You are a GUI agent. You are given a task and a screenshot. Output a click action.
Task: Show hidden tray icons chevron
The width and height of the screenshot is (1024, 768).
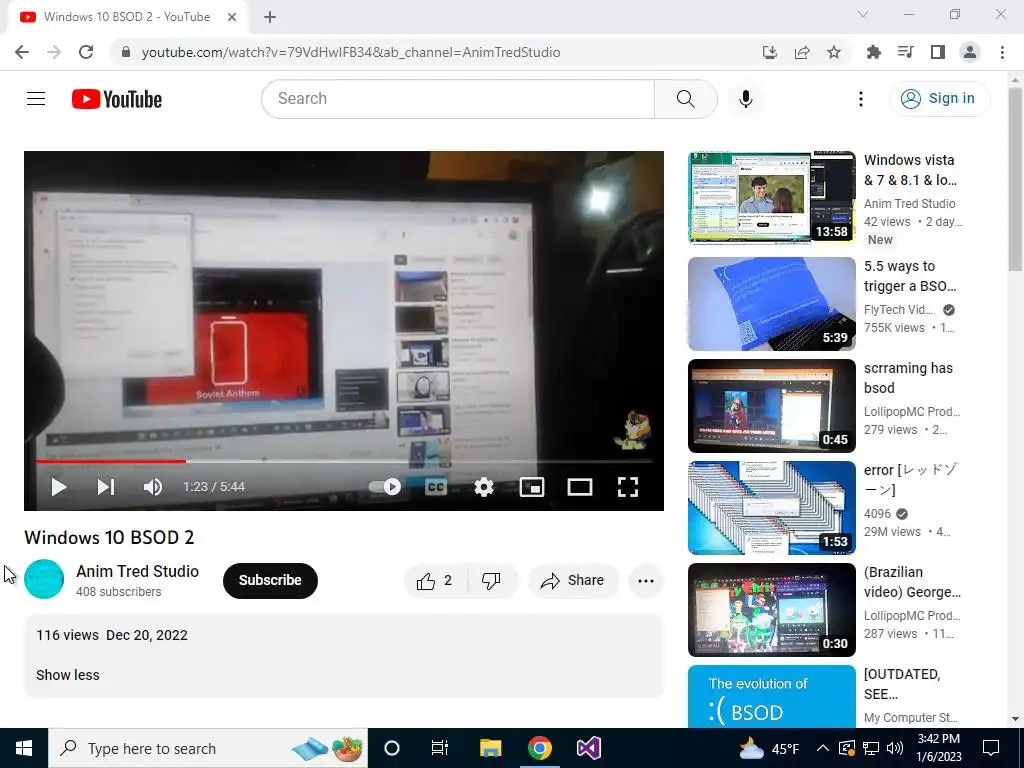coord(823,748)
